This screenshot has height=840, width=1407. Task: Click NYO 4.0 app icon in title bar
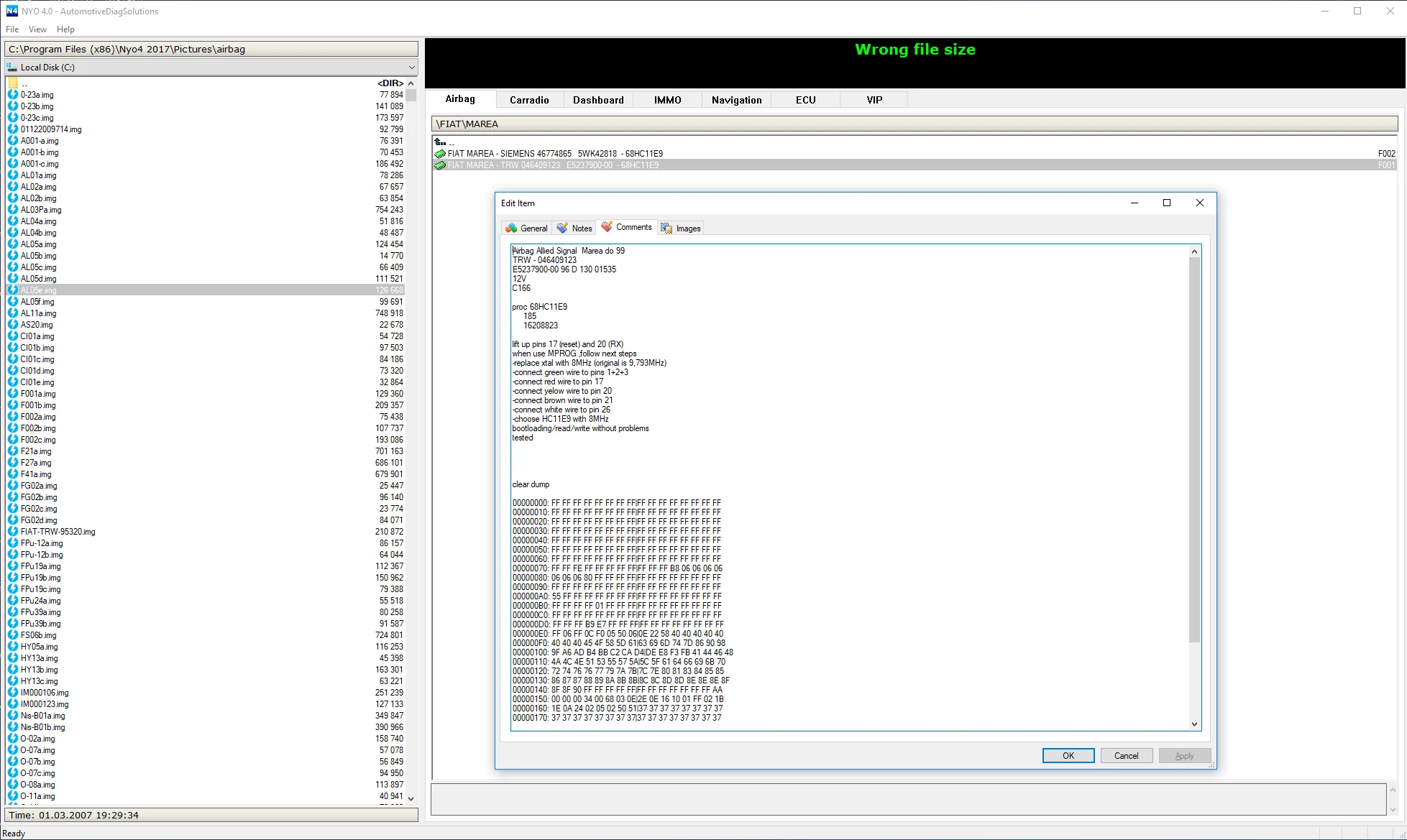12,11
